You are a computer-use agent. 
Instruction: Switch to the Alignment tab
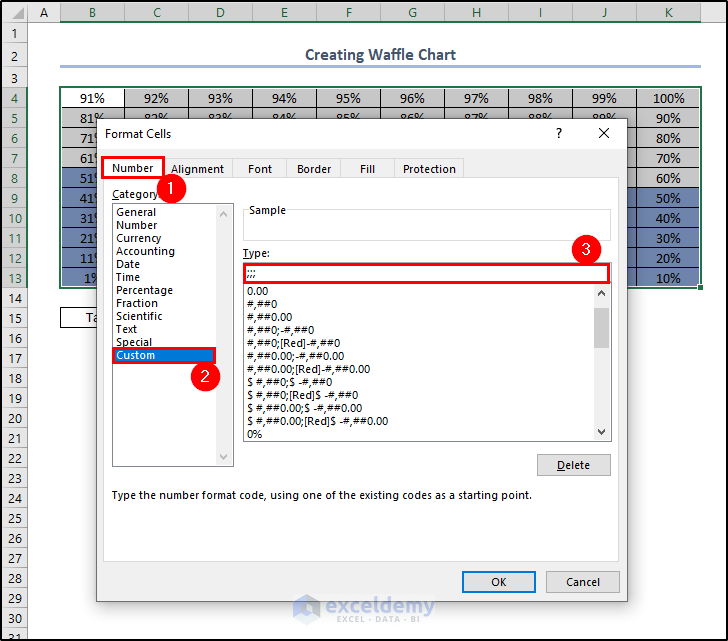197,169
